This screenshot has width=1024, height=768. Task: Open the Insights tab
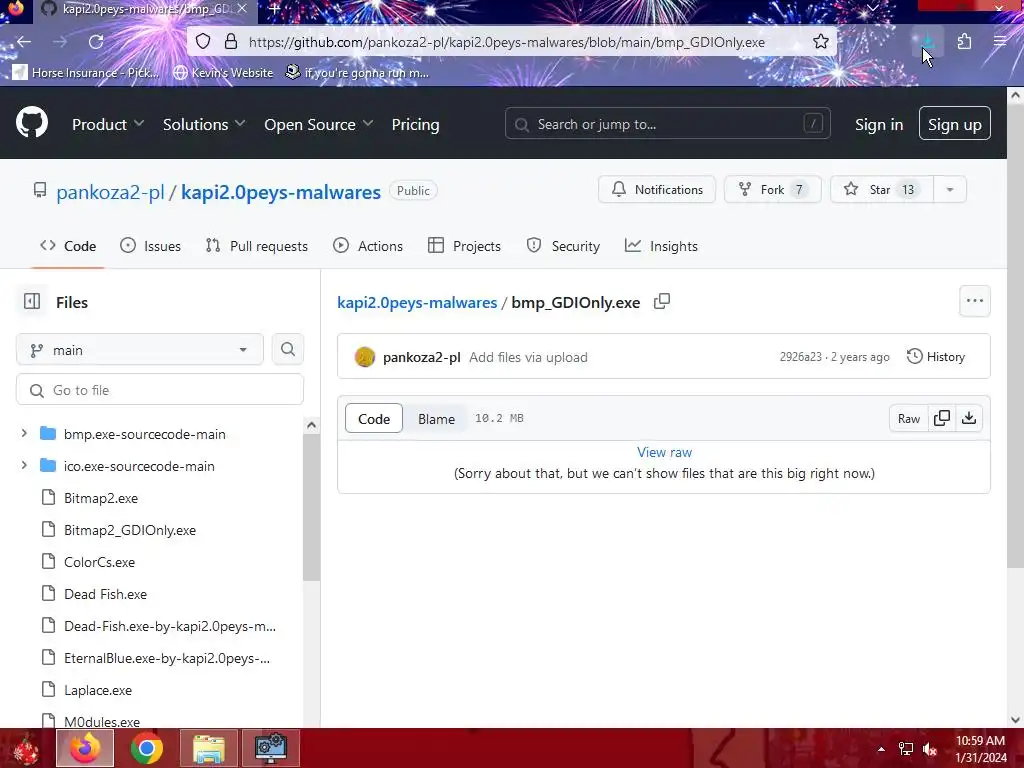tap(662, 246)
